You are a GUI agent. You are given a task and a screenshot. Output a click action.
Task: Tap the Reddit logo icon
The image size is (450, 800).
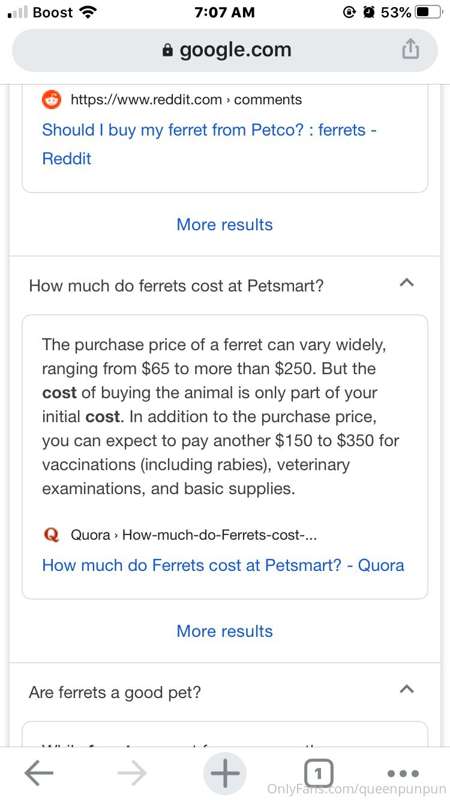(51, 99)
